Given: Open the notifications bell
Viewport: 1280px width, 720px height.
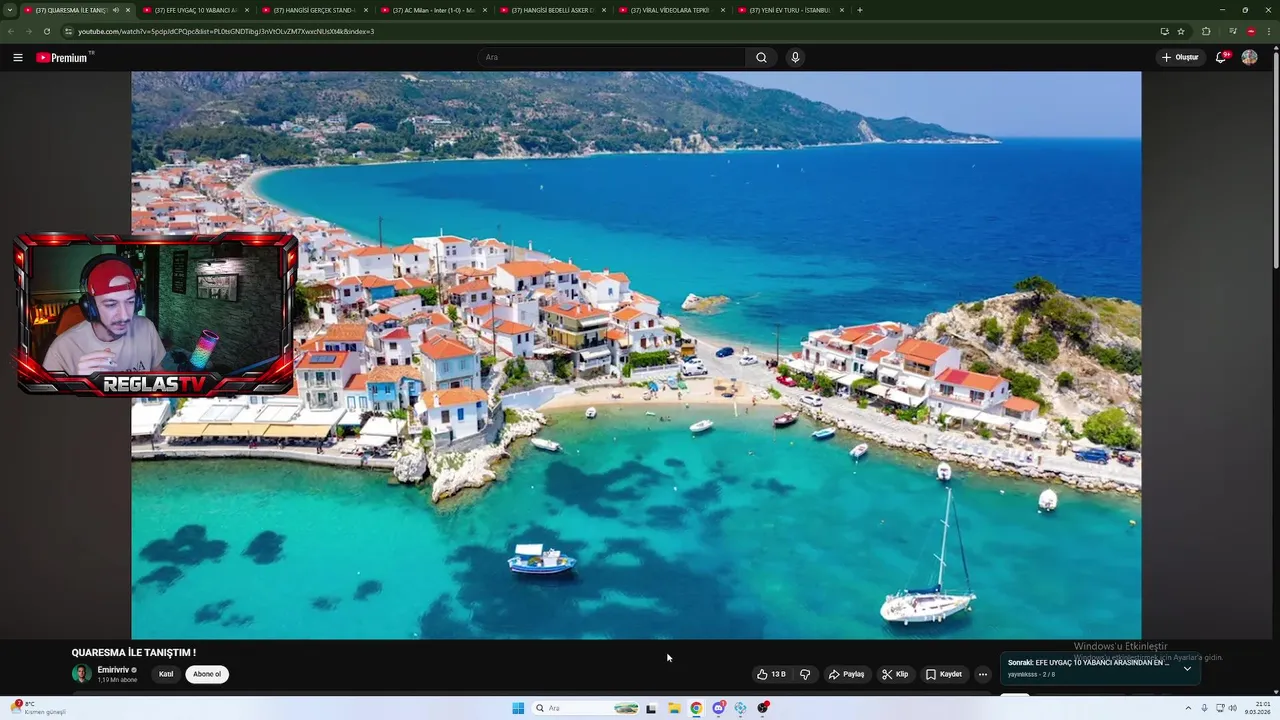Looking at the screenshot, I should point(1221,57).
